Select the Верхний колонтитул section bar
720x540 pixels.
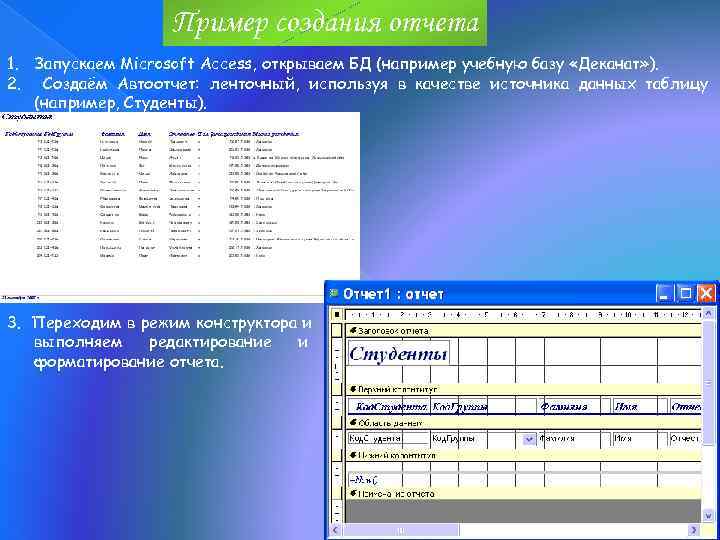[x=522, y=389]
